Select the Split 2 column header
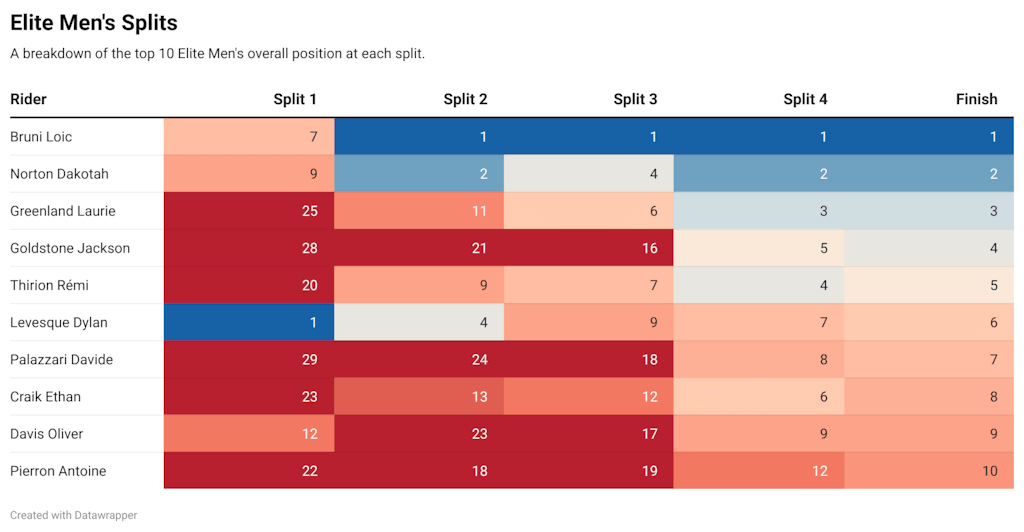Image resolution: width=1024 pixels, height=532 pixels. tap(465, 99)
